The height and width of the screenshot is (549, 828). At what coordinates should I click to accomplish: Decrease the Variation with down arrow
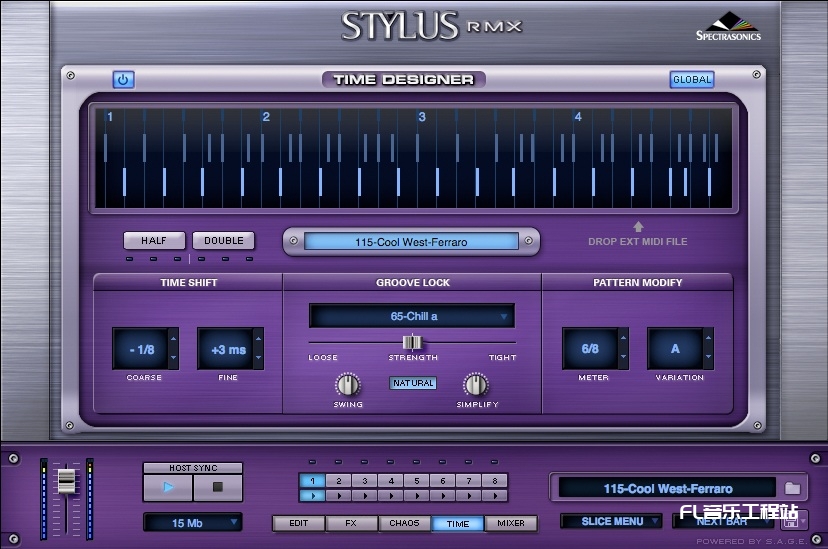pos(708,358)
